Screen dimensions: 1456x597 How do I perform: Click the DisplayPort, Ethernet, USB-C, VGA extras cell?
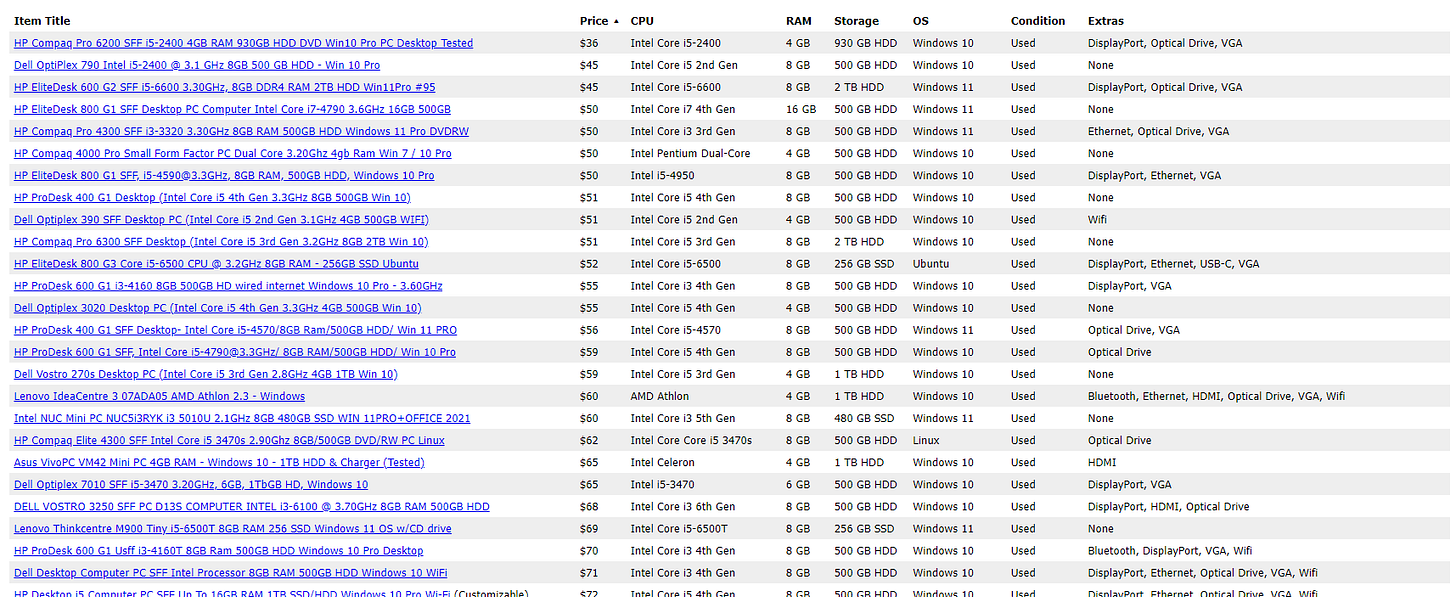(1174, 264)
